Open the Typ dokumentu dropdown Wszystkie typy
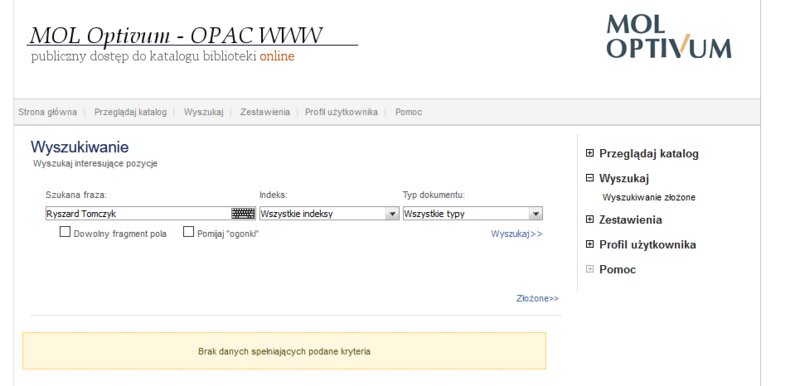Viewport: 800px width, 386px height. pyautogui.click(x=472, y=214)
